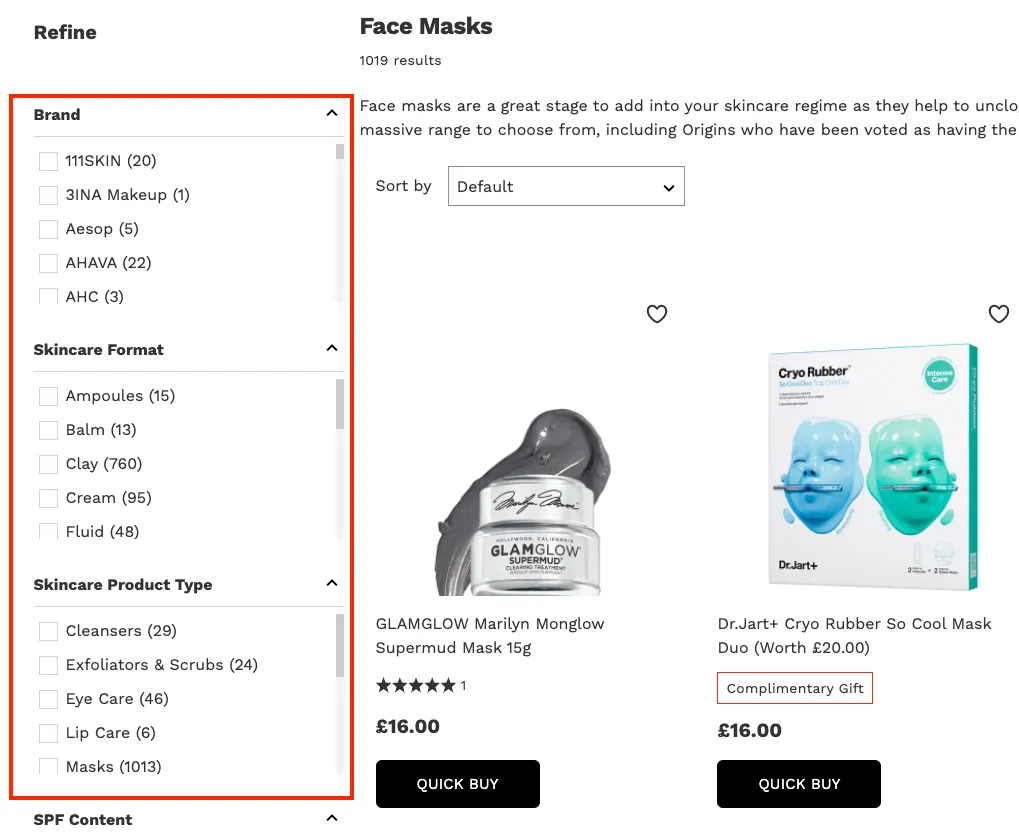This screenshot has height=836, width=1019.
Task: Open the Sort by dropdown
Action: [566, 186]
